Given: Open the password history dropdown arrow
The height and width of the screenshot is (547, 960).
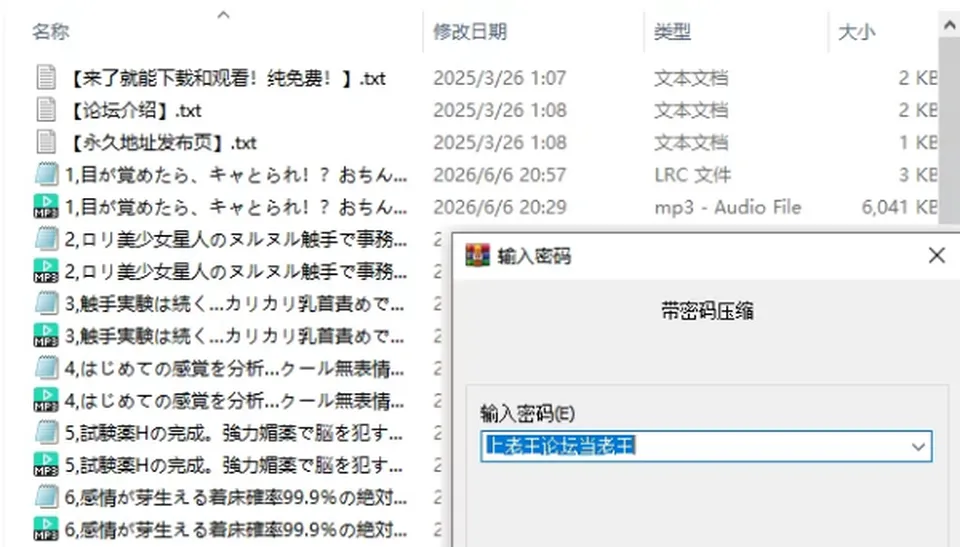Looking at the screenshot, I should click(x=918, y=447).
